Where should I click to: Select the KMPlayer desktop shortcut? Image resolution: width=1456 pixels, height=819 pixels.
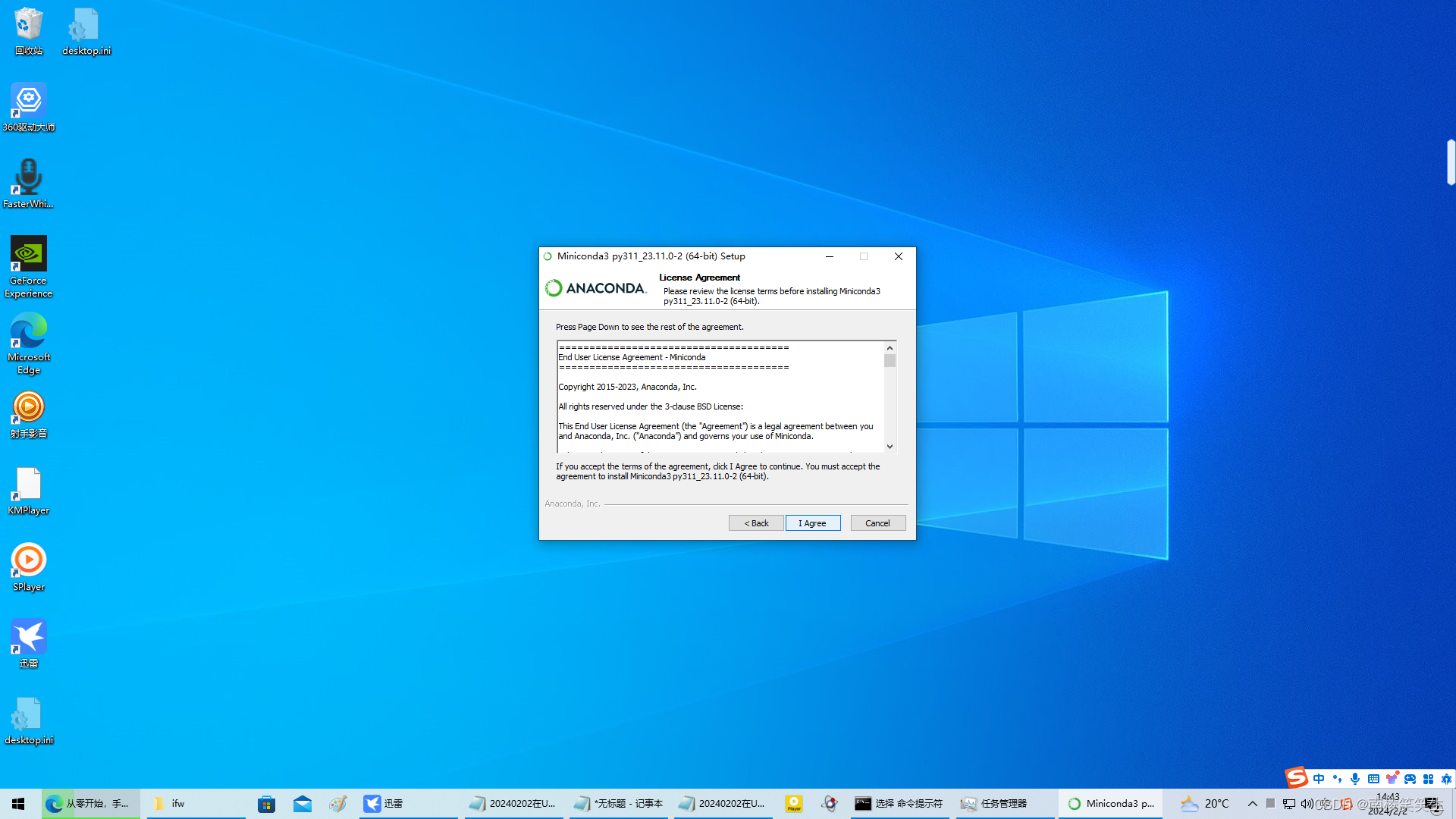click(29, 491)
